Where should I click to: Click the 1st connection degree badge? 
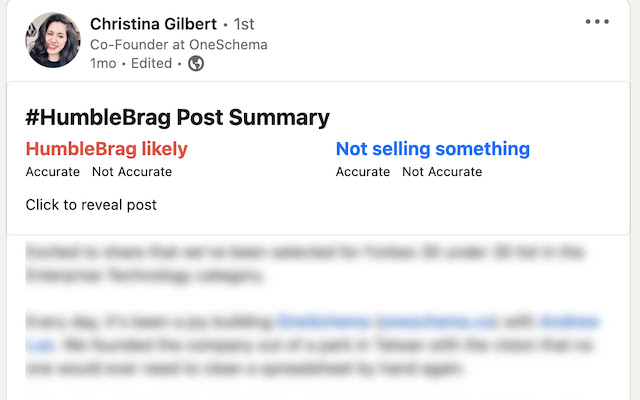coord(244,24)
